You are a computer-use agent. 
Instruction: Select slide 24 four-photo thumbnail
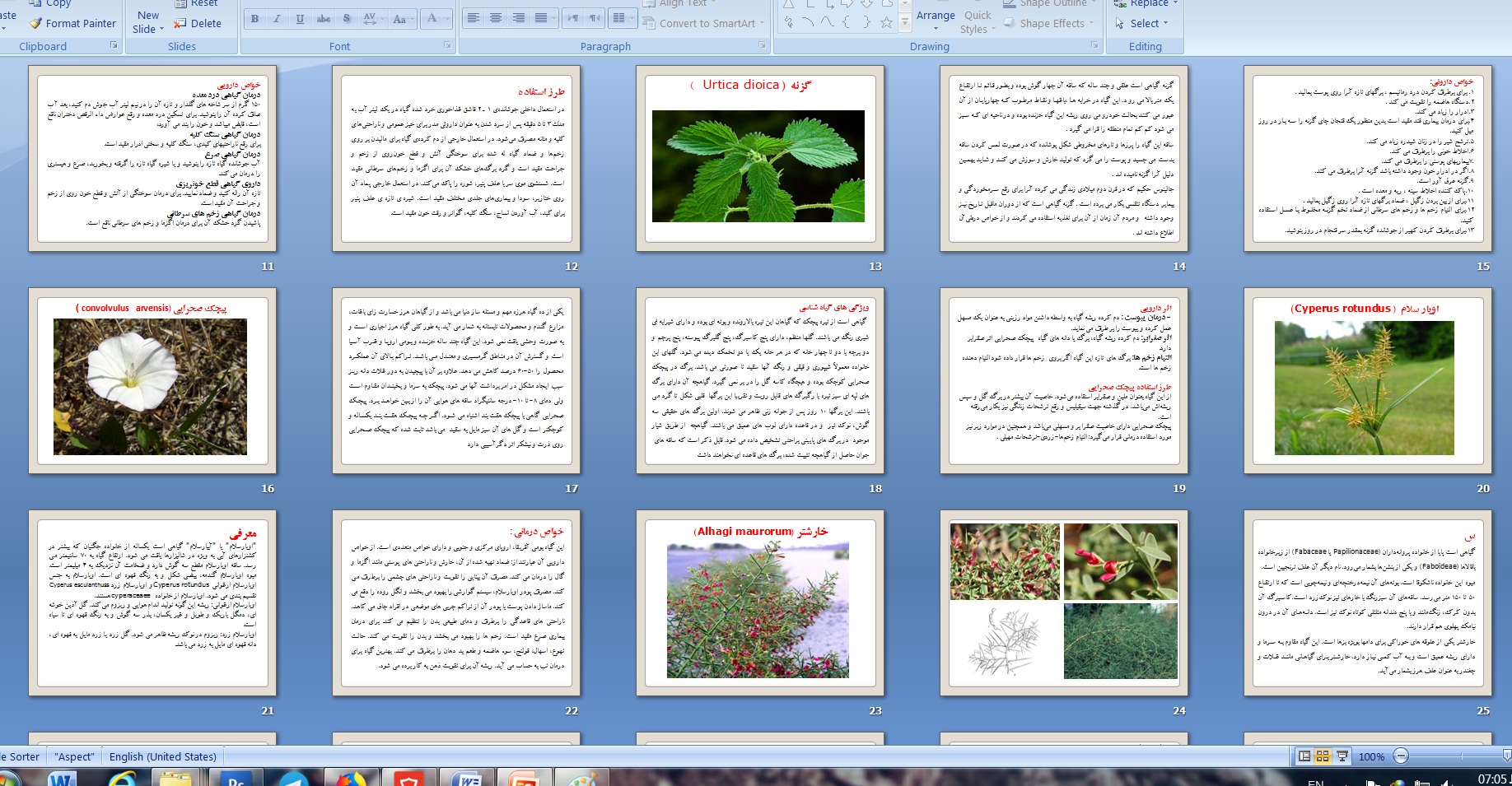tap(1064, 602)
